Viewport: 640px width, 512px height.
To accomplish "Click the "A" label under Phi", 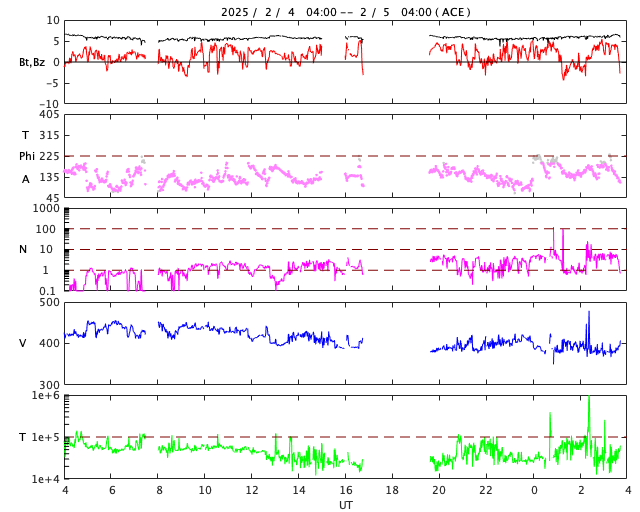I will coord(26,179).
